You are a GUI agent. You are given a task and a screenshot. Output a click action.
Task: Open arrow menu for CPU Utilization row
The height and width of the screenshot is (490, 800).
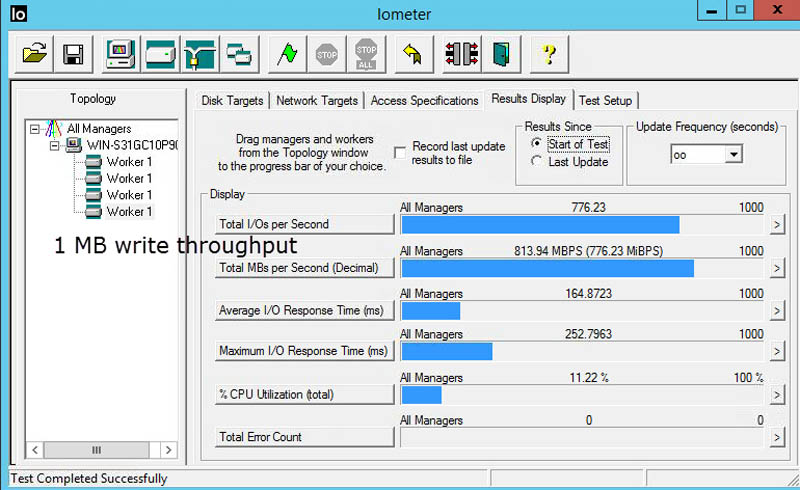point(777,395)
